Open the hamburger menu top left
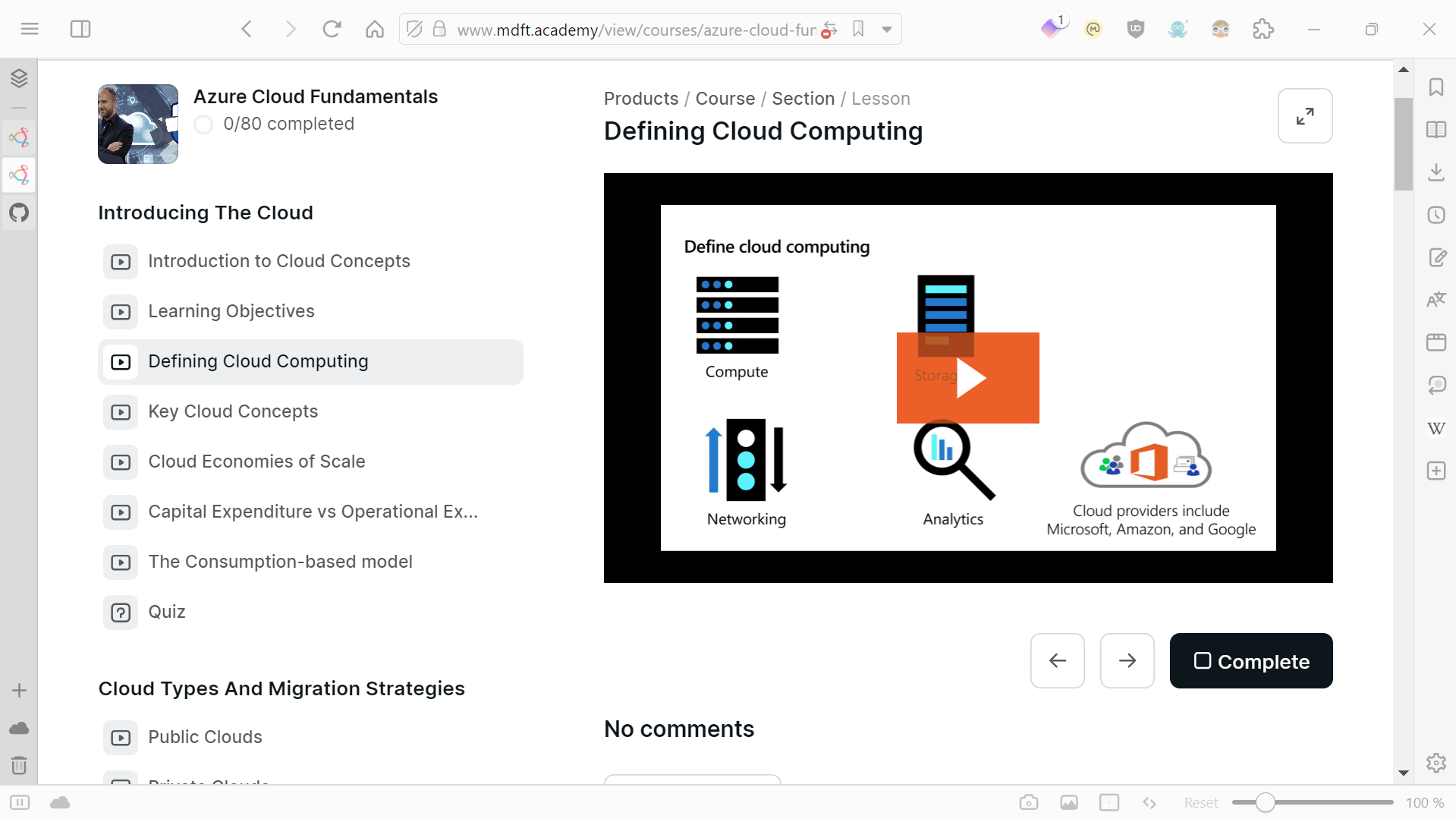The width and height of the screenshot is (1456, 819). tap(30, 29)
